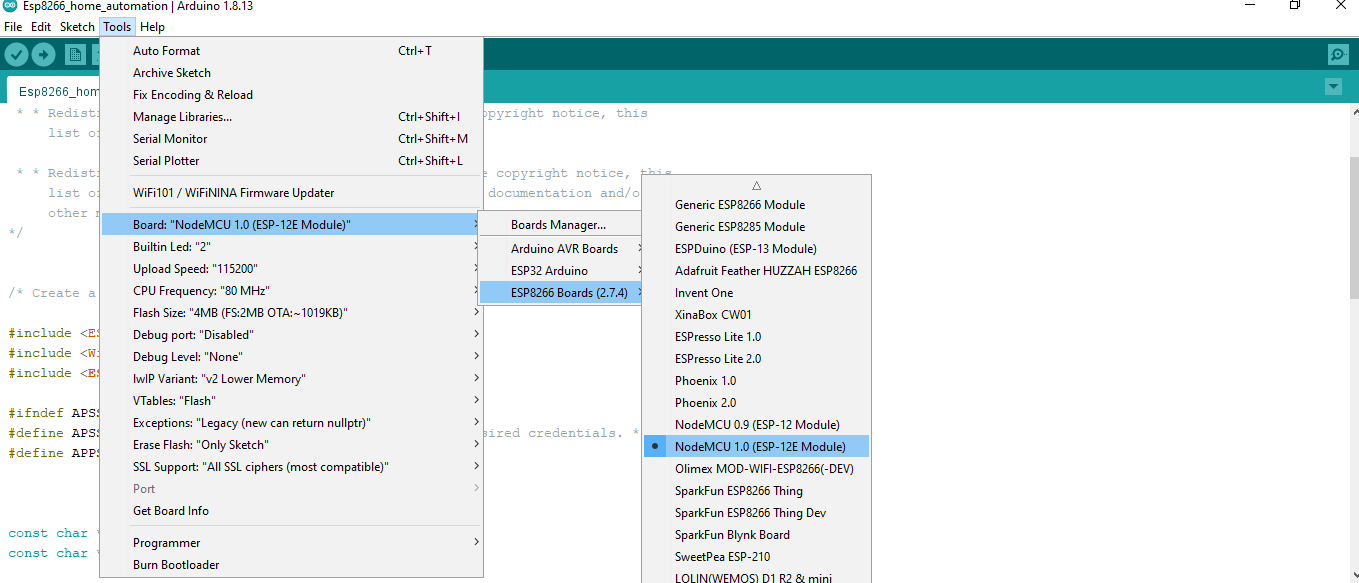Select ESPresso Lite 2.0 board
This screenshot has height=583, width=1359.
(x=756, y=359)
